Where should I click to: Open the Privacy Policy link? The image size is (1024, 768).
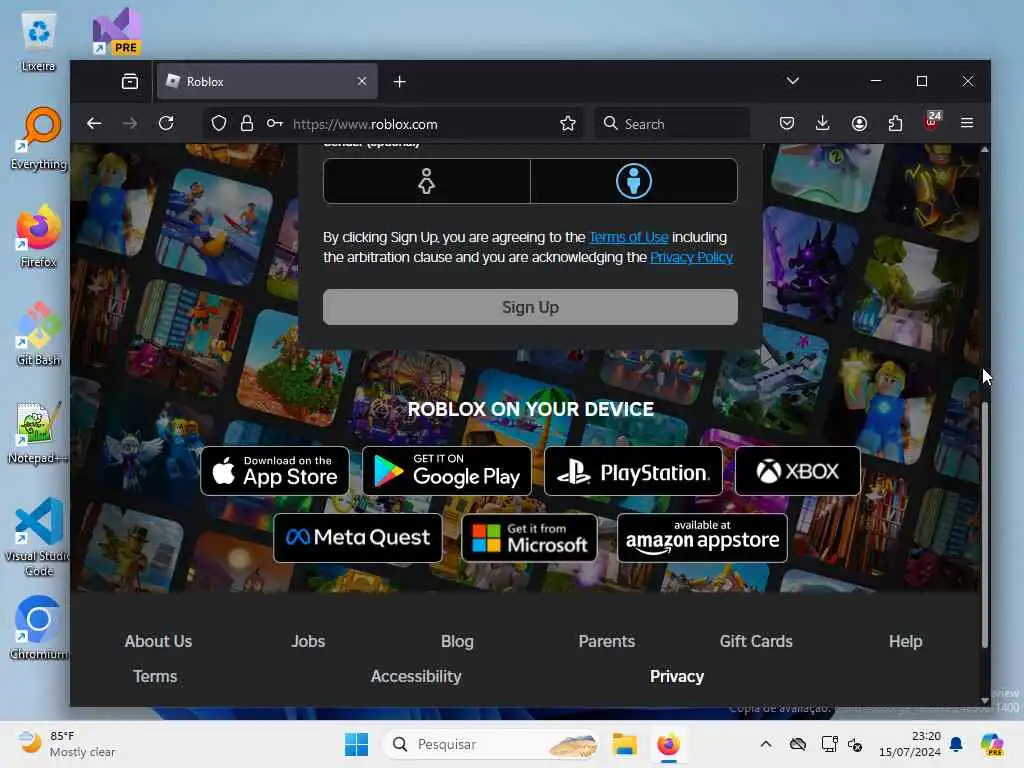(691, 257)
